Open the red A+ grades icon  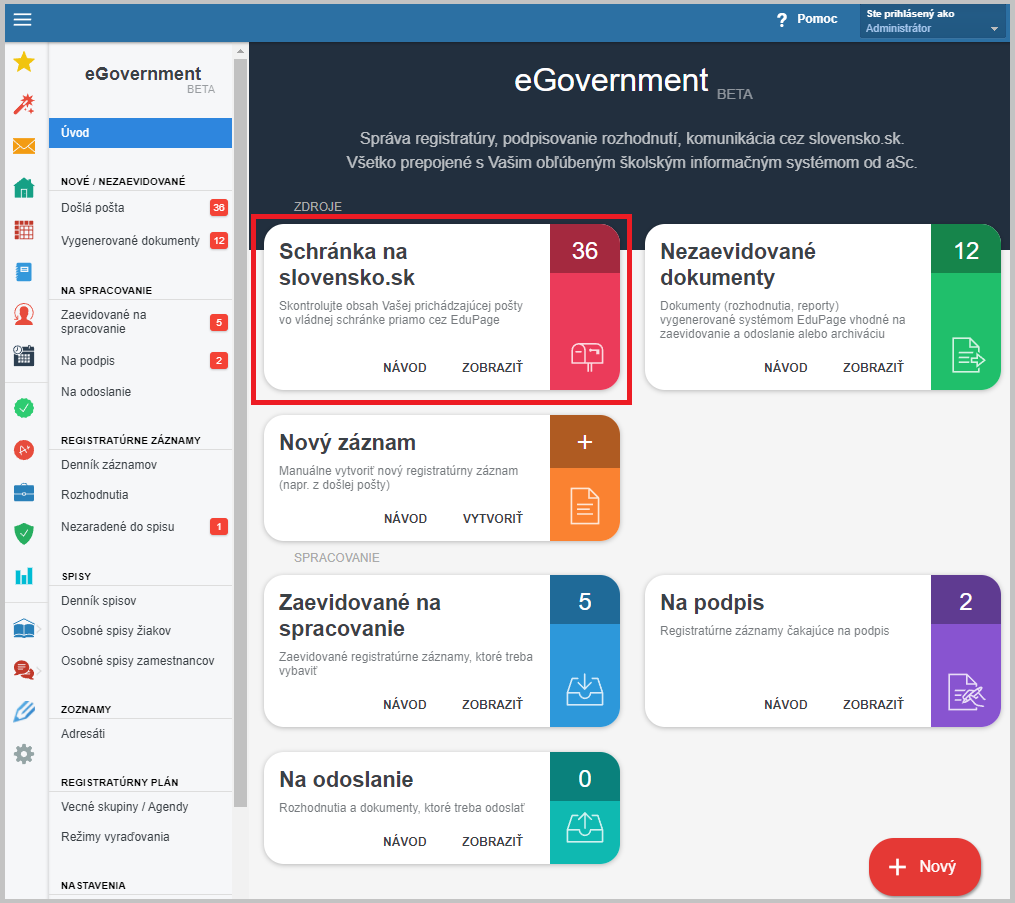click(x=24, y=450)
